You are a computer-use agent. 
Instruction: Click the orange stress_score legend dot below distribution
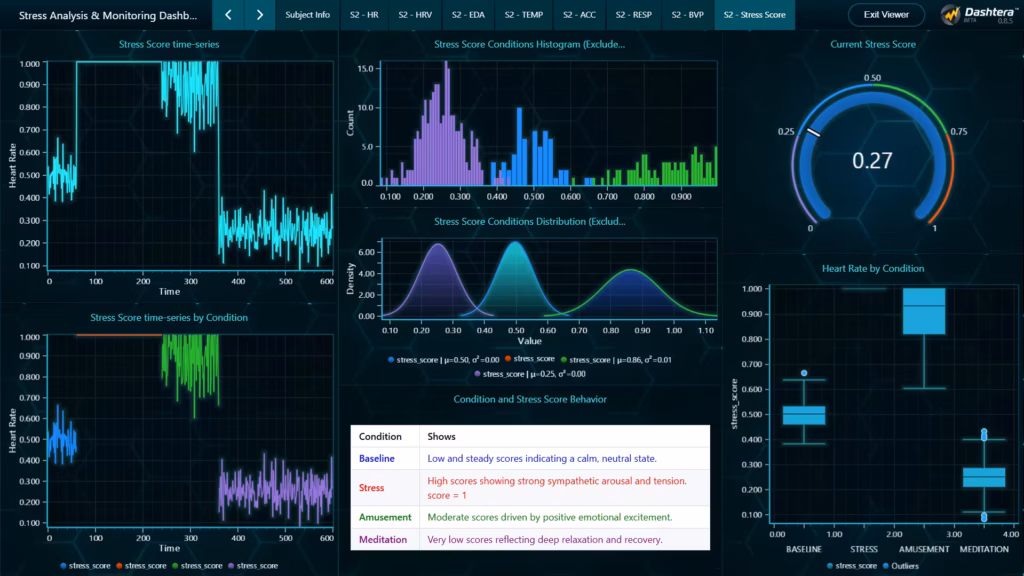pos(509,358)
